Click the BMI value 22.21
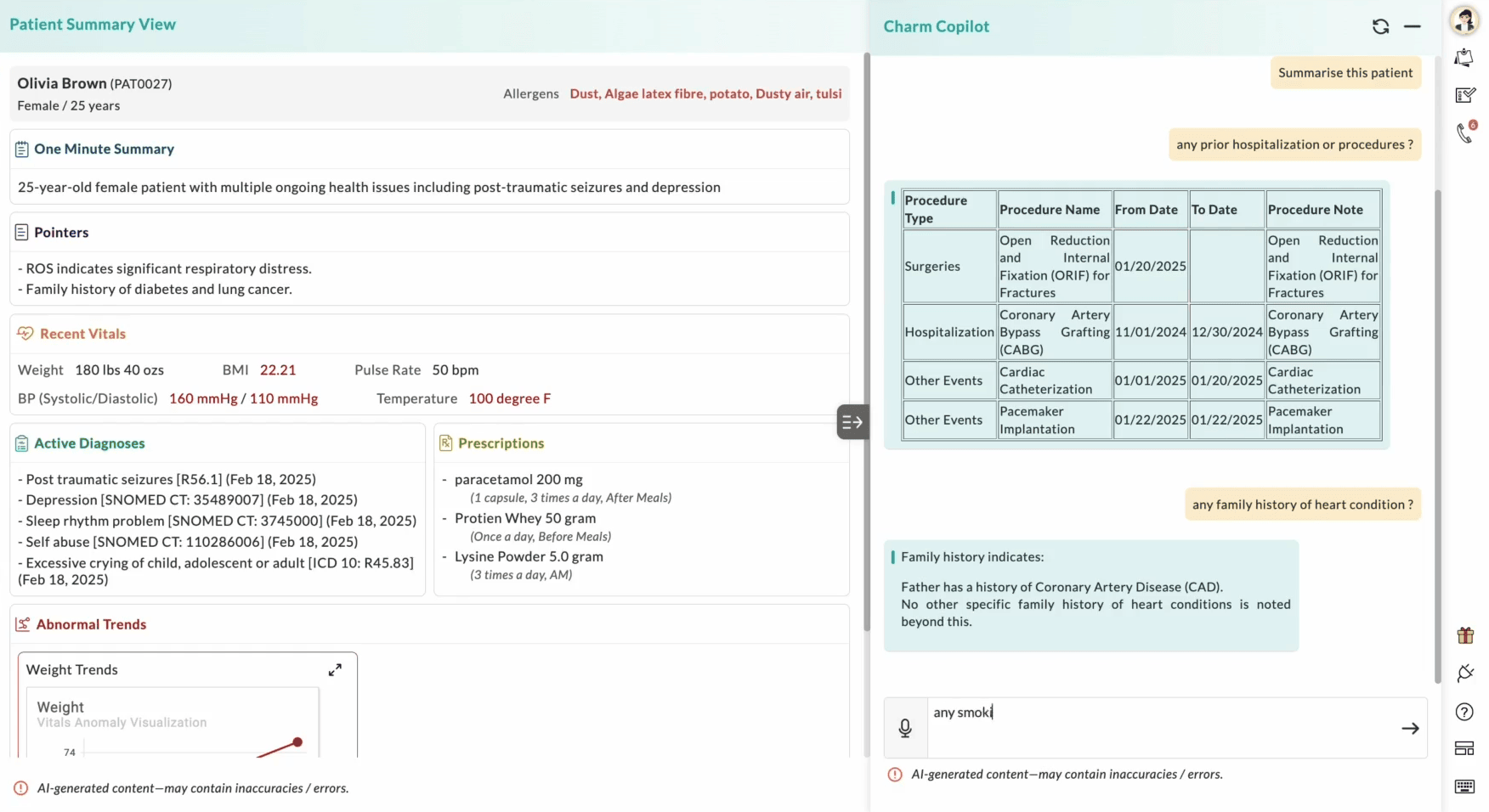 pyautogui.click(x=278, y=370)
